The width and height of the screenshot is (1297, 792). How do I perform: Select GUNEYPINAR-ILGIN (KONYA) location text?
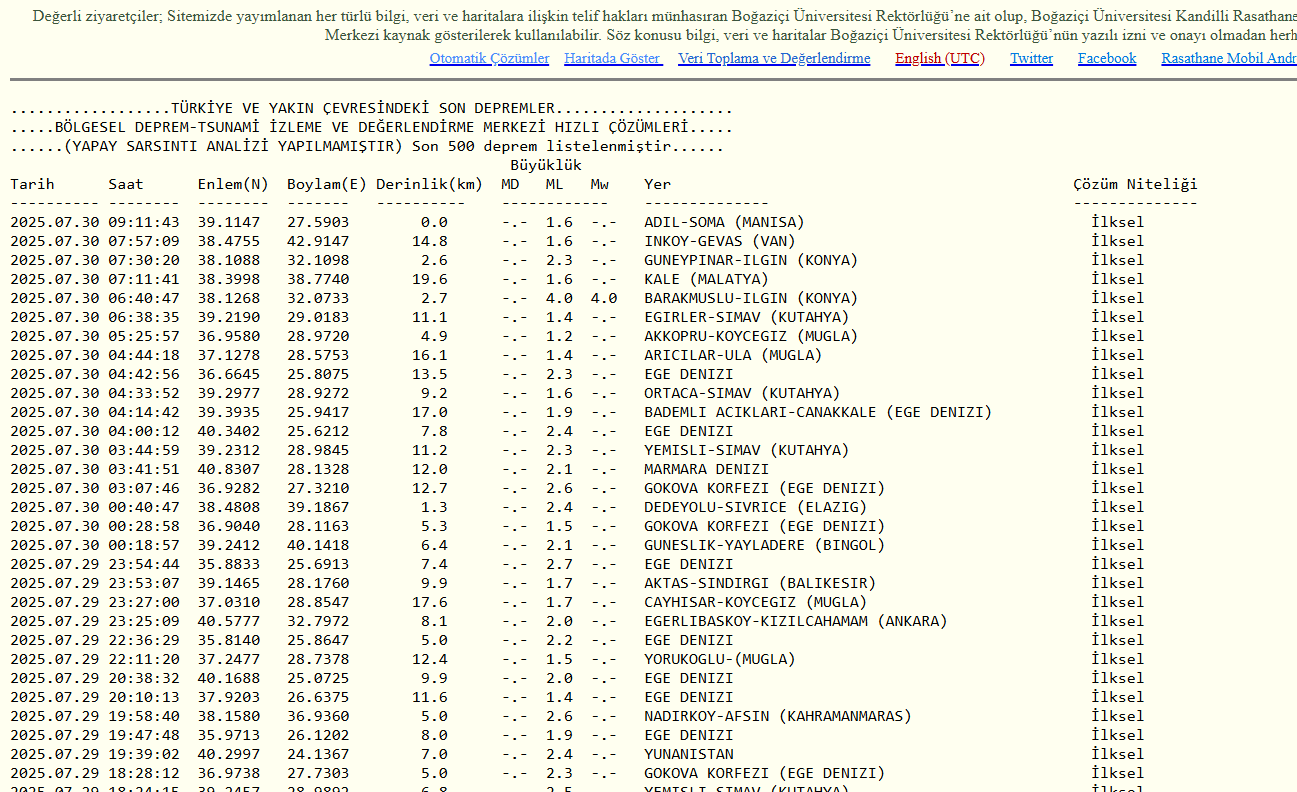751,260
